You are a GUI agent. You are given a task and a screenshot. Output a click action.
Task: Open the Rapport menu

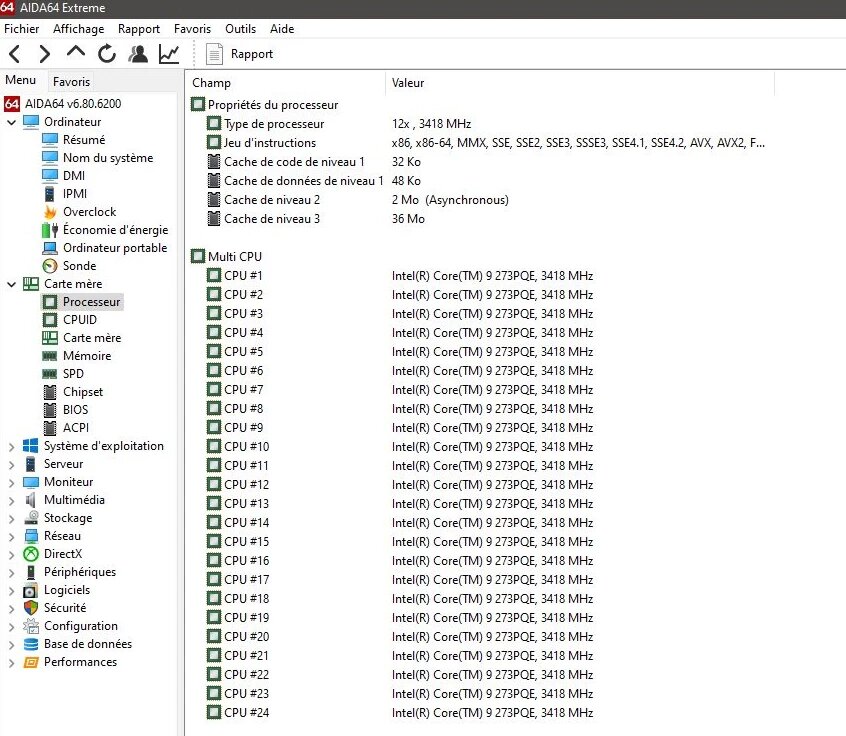coord(139,29)
